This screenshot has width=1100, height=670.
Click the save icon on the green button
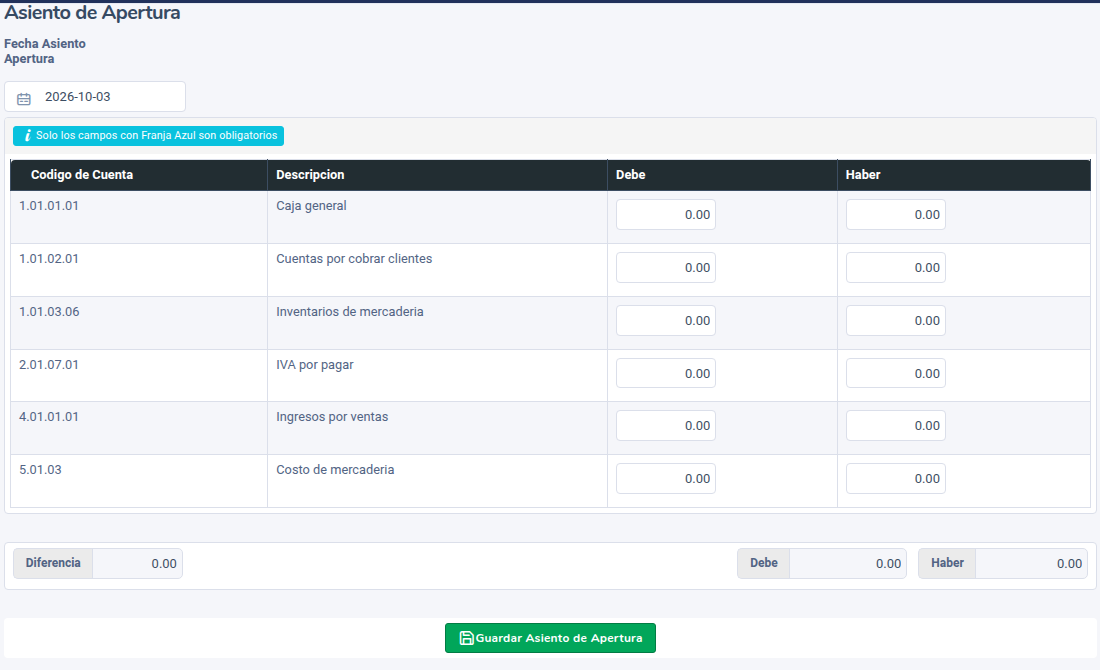[x=466, y=638]
